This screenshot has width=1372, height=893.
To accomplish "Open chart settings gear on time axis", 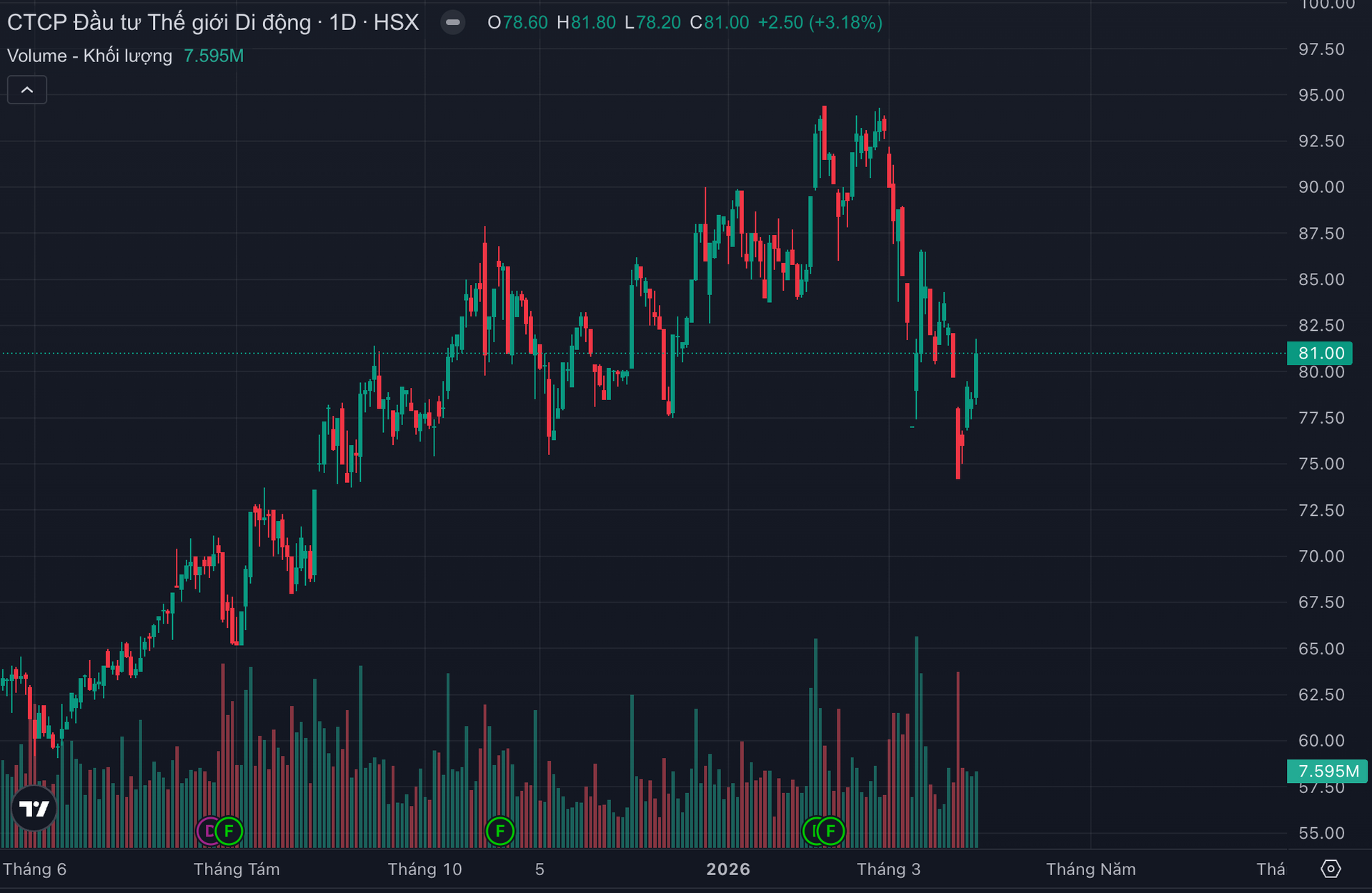I will 1331,869.
